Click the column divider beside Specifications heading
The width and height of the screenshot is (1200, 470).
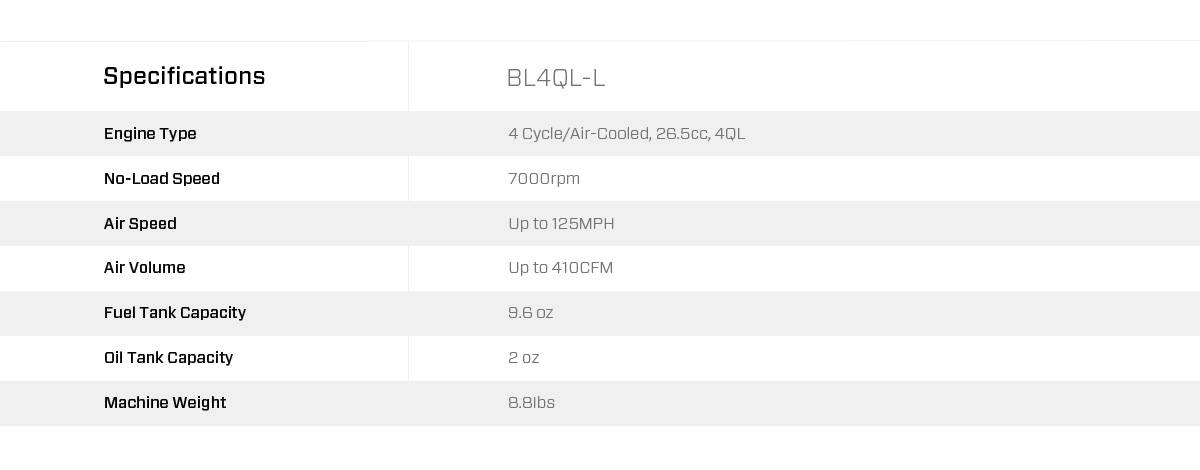[x=408, y=76]
